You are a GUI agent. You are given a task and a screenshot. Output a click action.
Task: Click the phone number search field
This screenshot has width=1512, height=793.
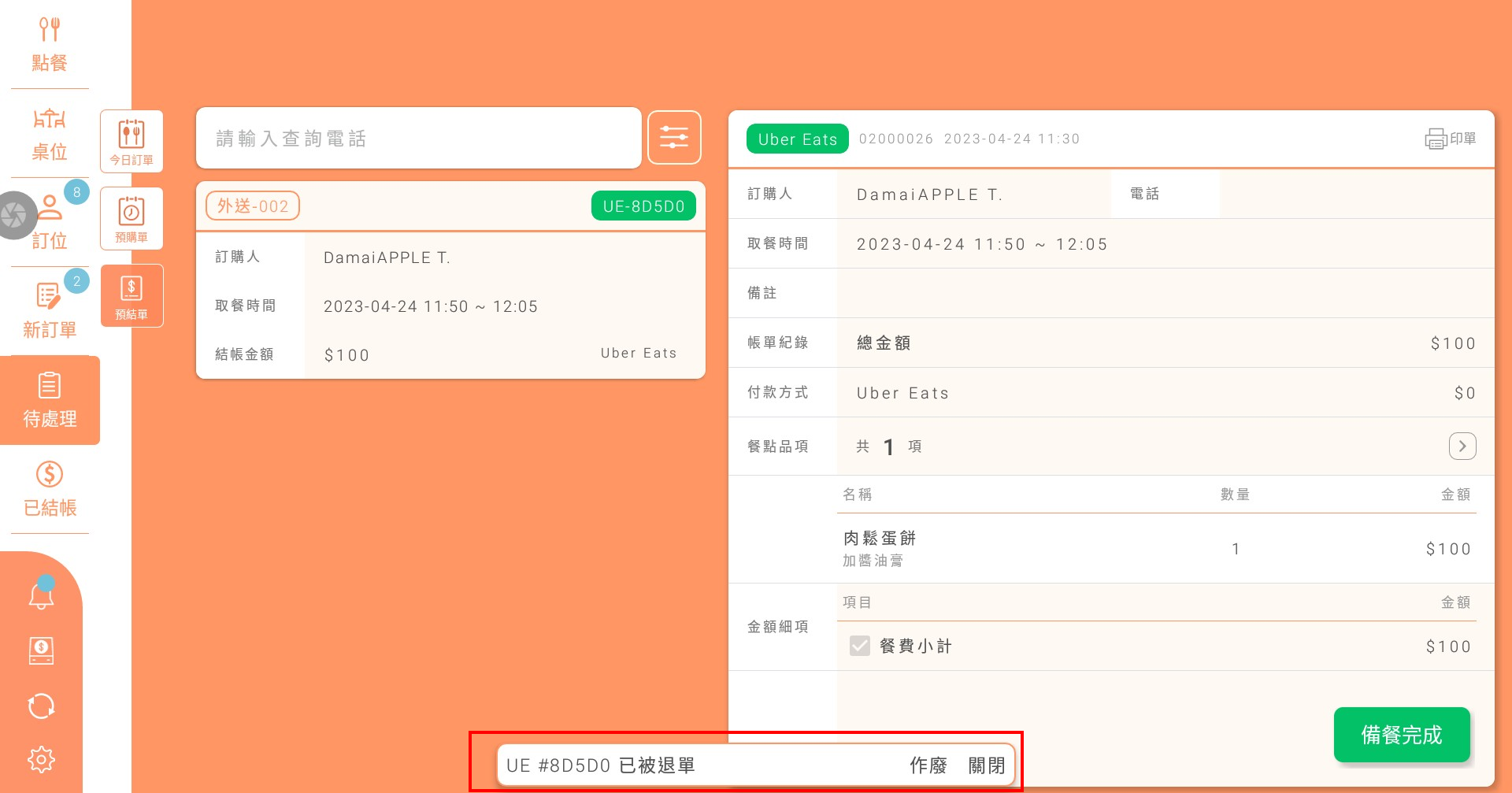[x=418, y=139]
